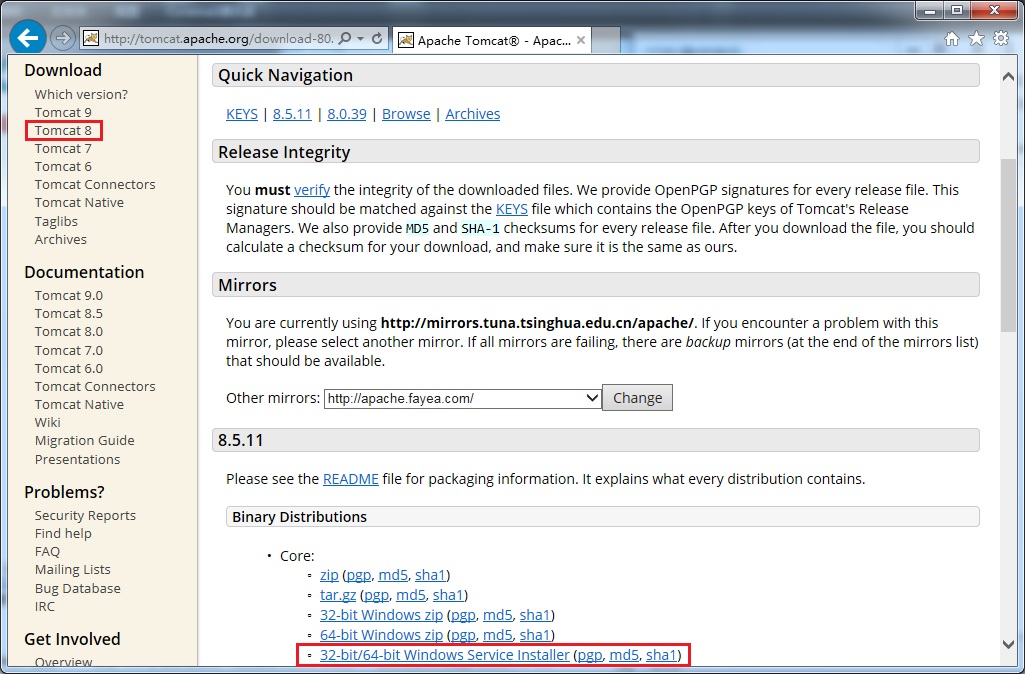The width and height of the screenshot is (1025, 674).
Task: Open the Tools gear icon
Action: [x=1001, y=39]
